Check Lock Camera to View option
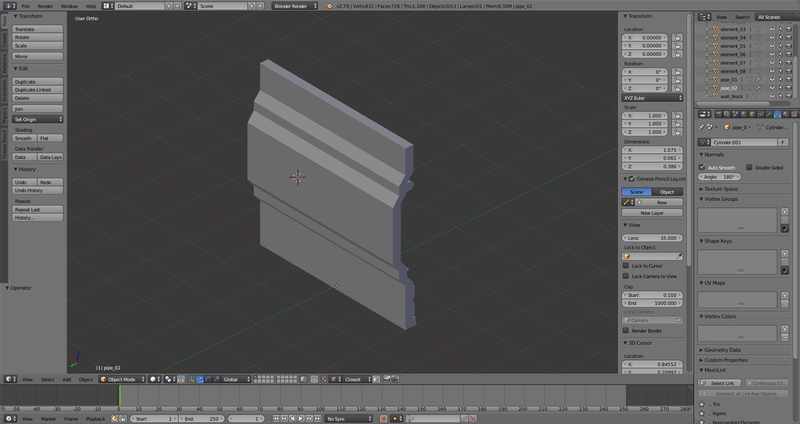 pyautogui.click(x=626, y=276)
